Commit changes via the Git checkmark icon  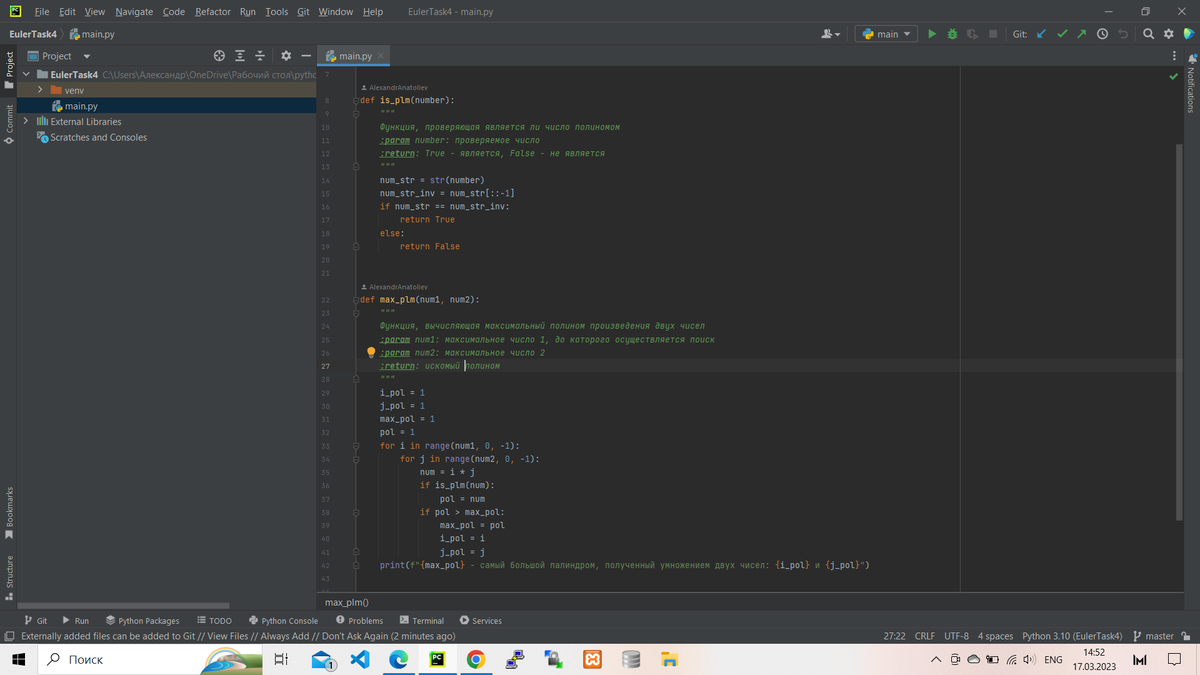[x=1062, y=33]
